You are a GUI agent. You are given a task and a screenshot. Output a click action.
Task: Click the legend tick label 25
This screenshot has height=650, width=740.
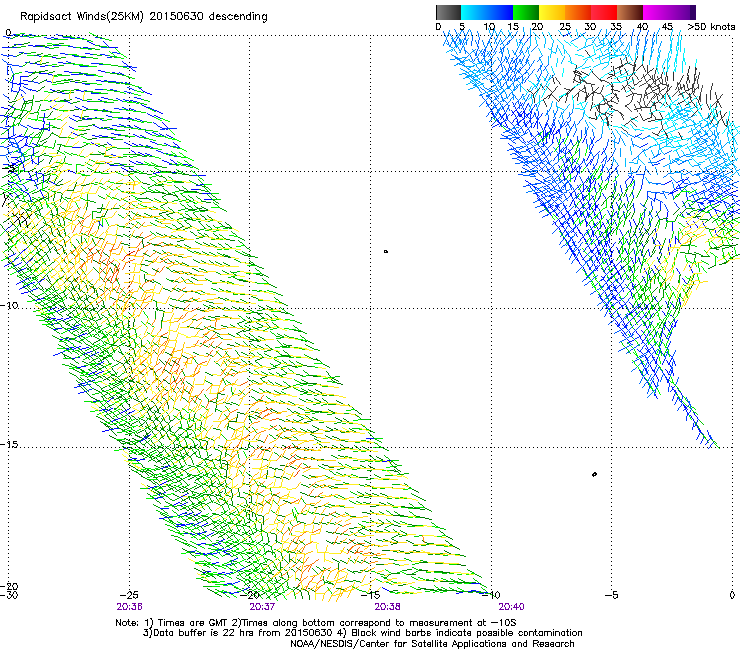click(x=565, y=27)
